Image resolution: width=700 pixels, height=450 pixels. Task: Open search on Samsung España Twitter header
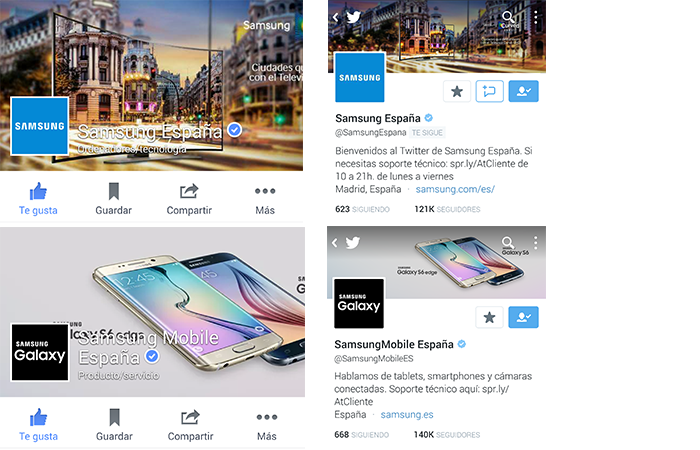coord(508,17)
